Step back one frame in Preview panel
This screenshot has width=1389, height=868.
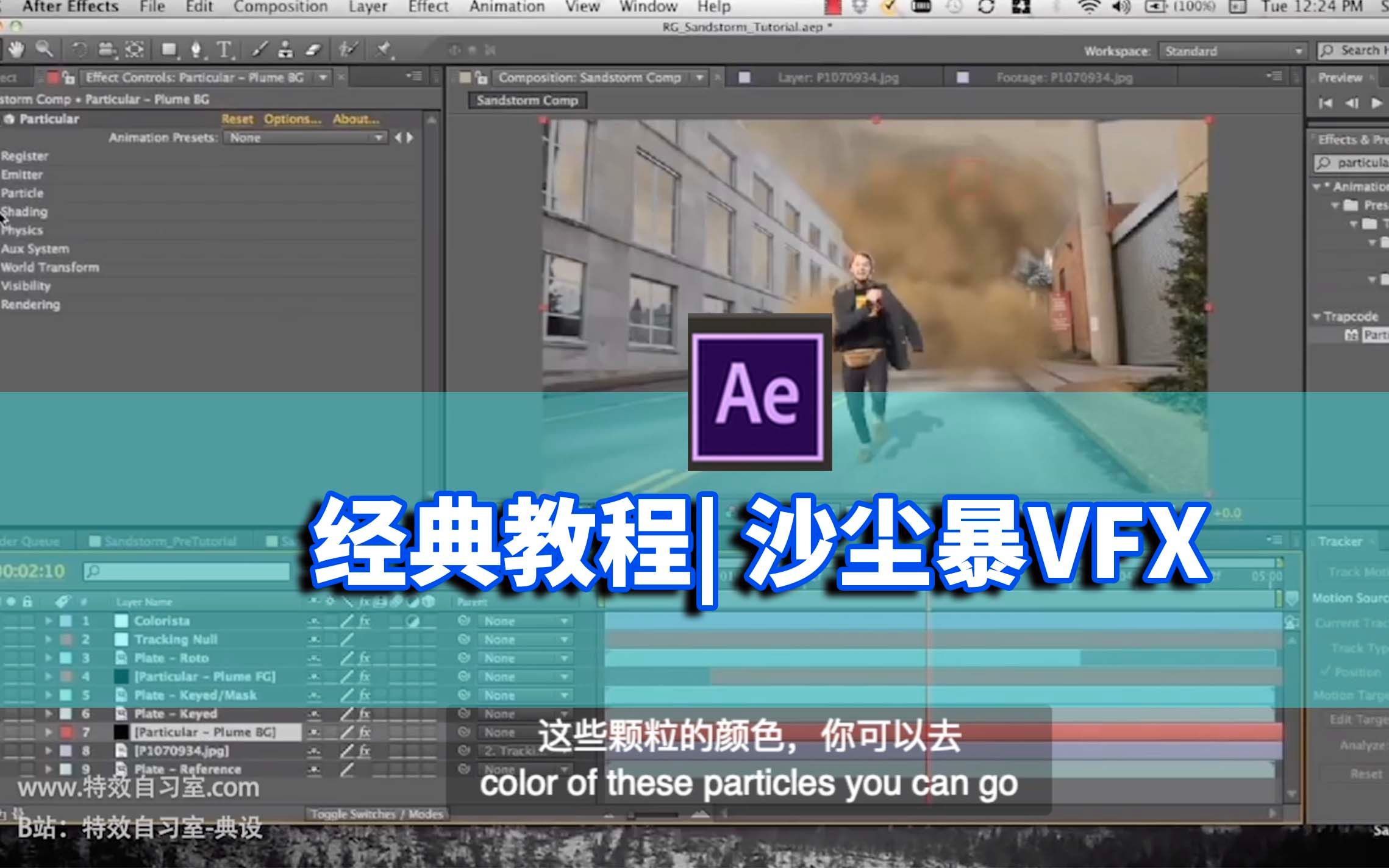point(1352,104)
